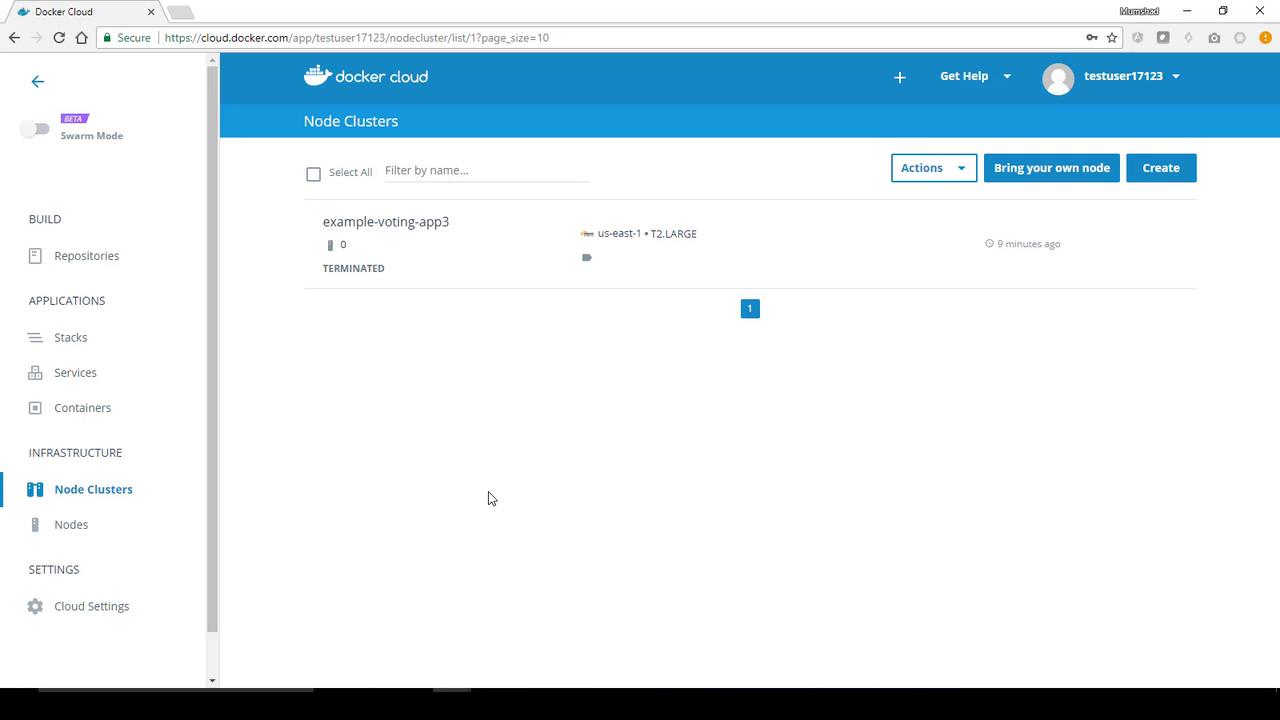1280x720 pixels.
Task: Click the user avatar image
Action: (x=1058, y=78)
